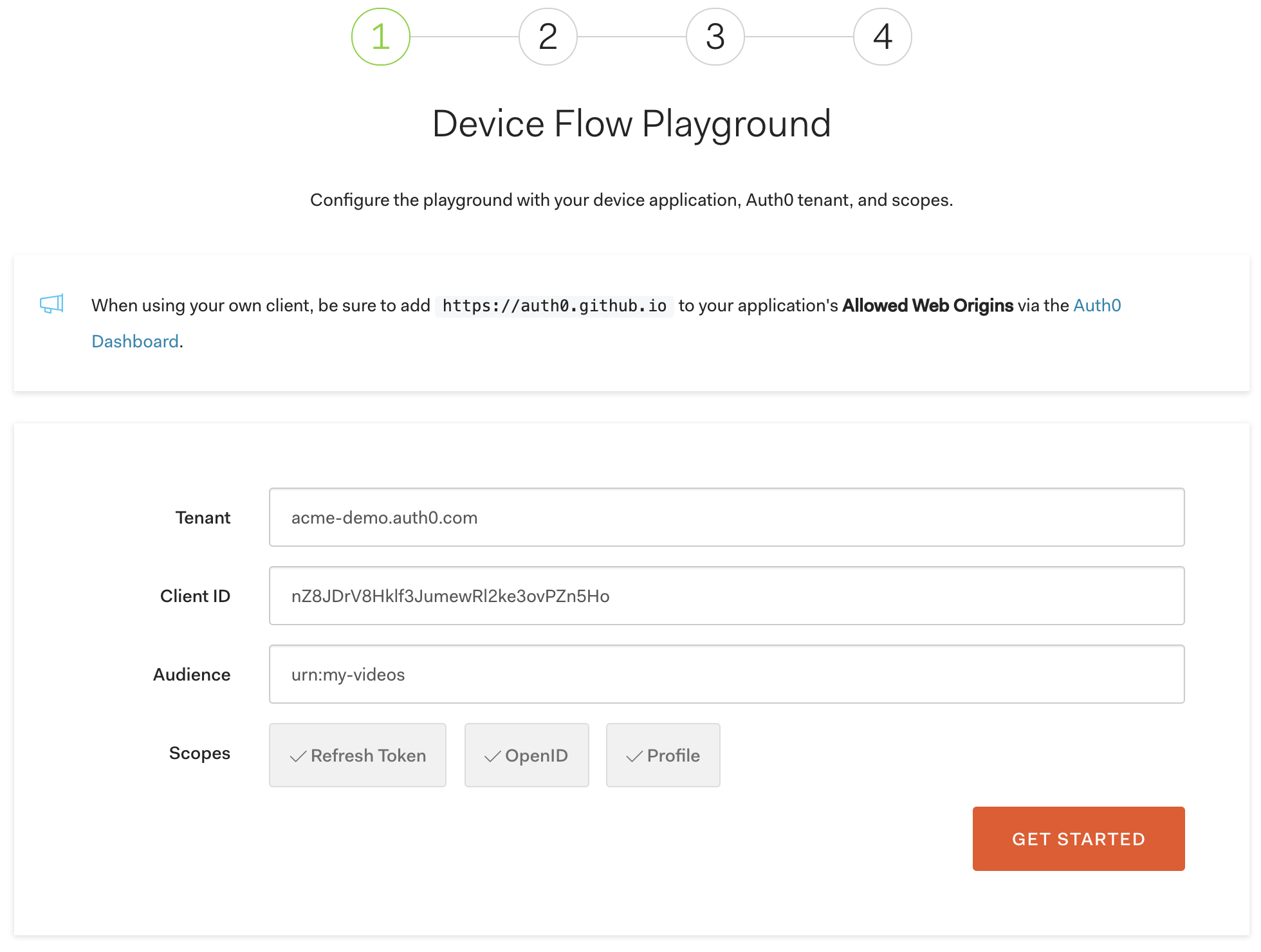This screenshot has height=952, width=1261.
Task: Click the https://auth0.github.io code snippet
Action: coord(554,306)
